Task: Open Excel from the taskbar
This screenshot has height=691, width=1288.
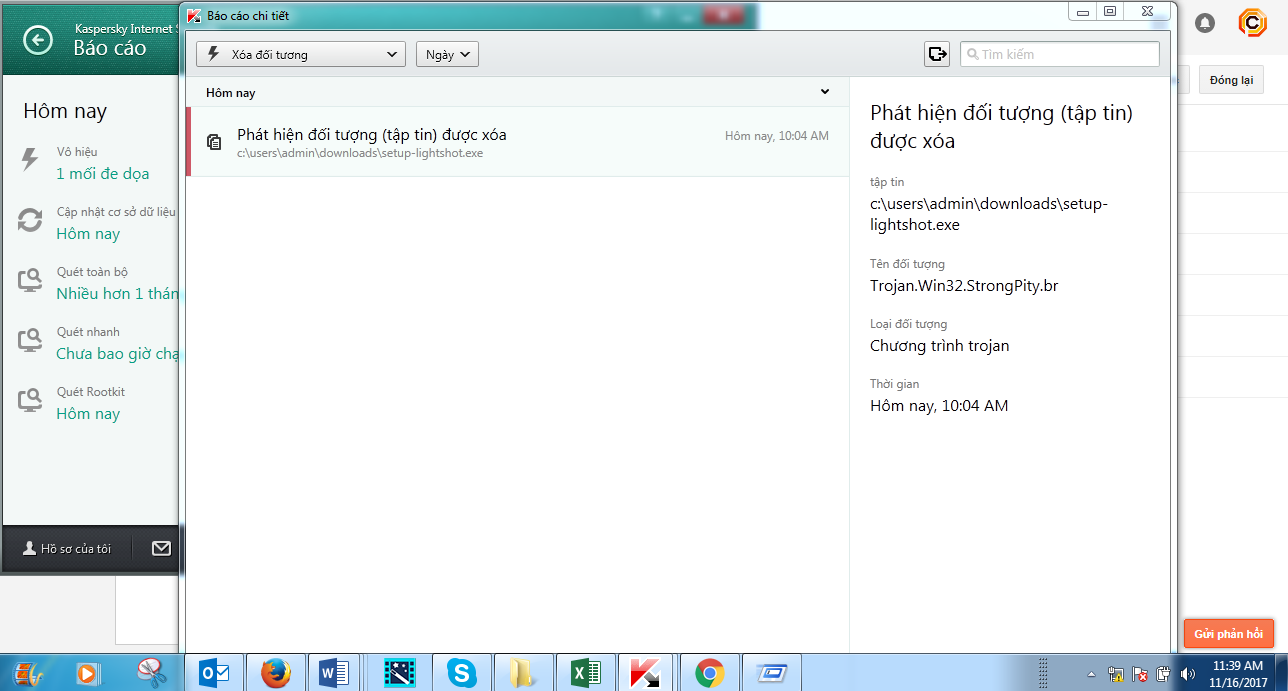Action: (585, 673)
